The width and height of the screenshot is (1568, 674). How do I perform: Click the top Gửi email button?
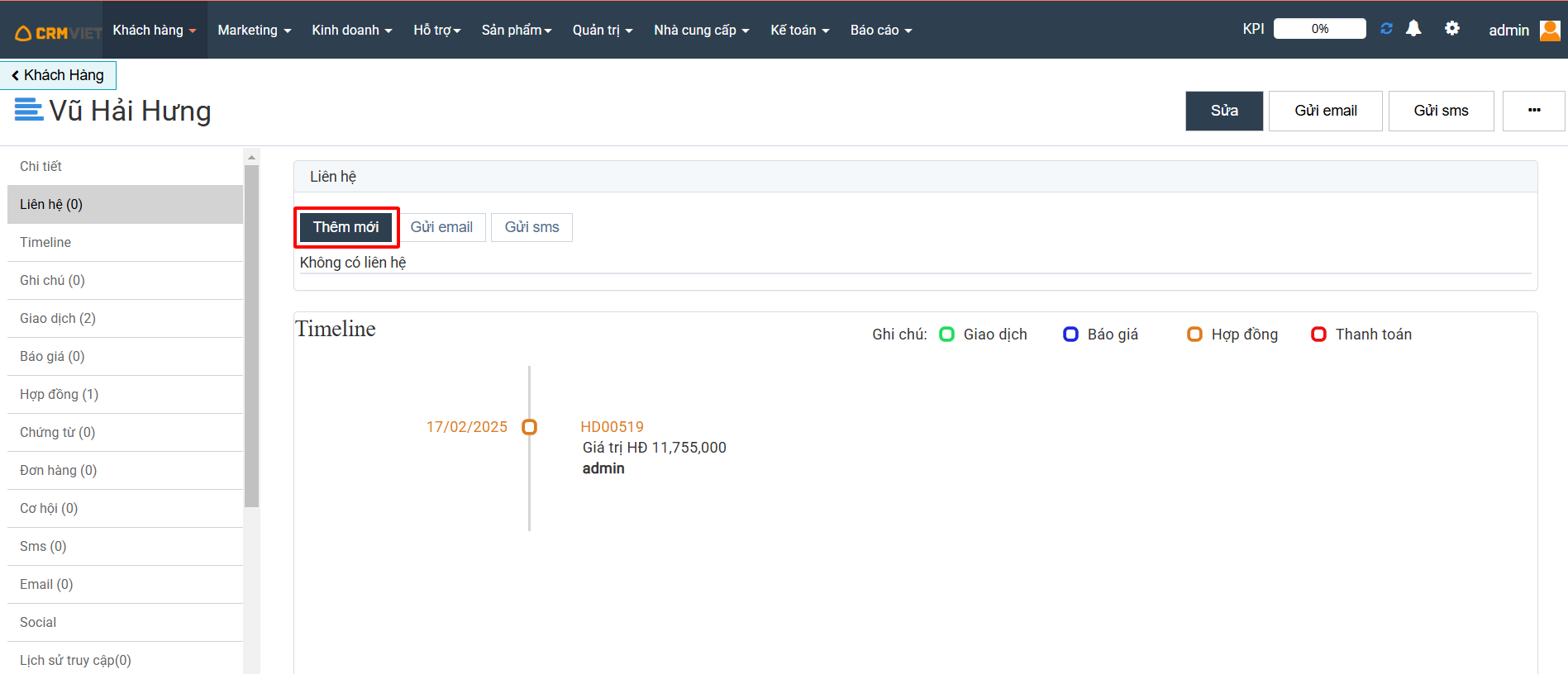(x=1326, y=111)
